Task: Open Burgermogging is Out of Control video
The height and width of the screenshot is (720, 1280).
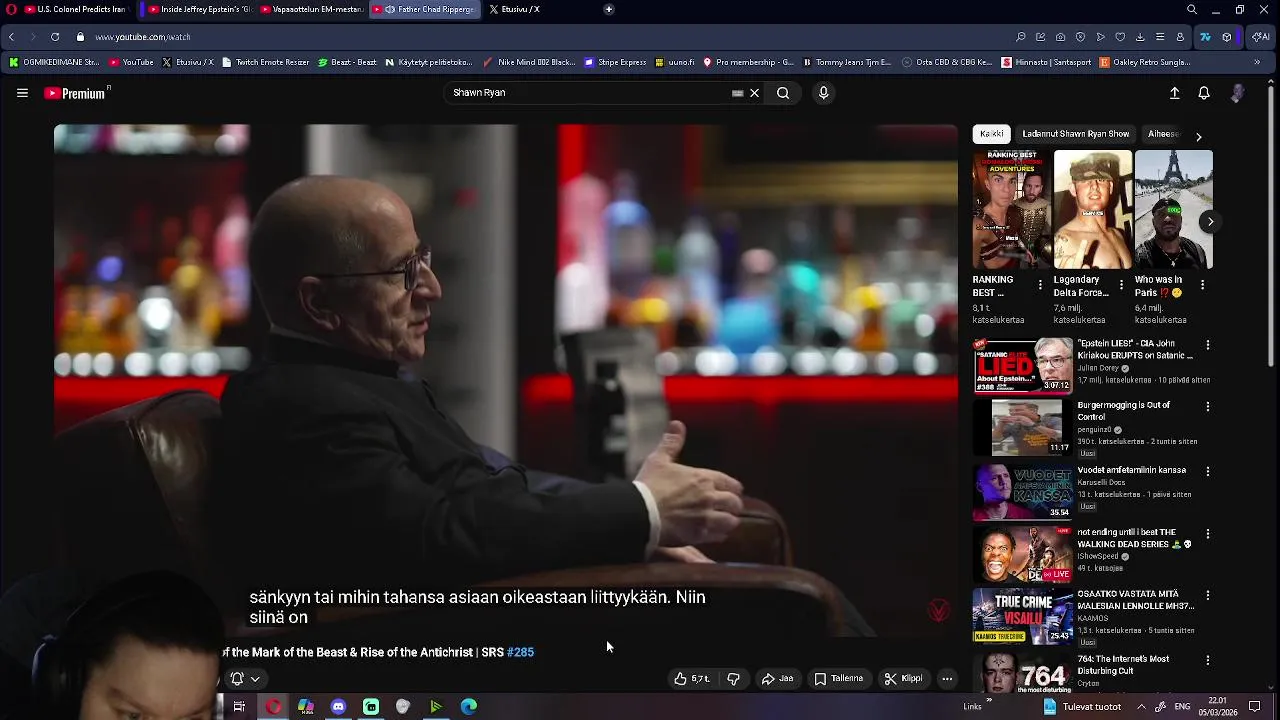Action: (x=1022, y=427)
